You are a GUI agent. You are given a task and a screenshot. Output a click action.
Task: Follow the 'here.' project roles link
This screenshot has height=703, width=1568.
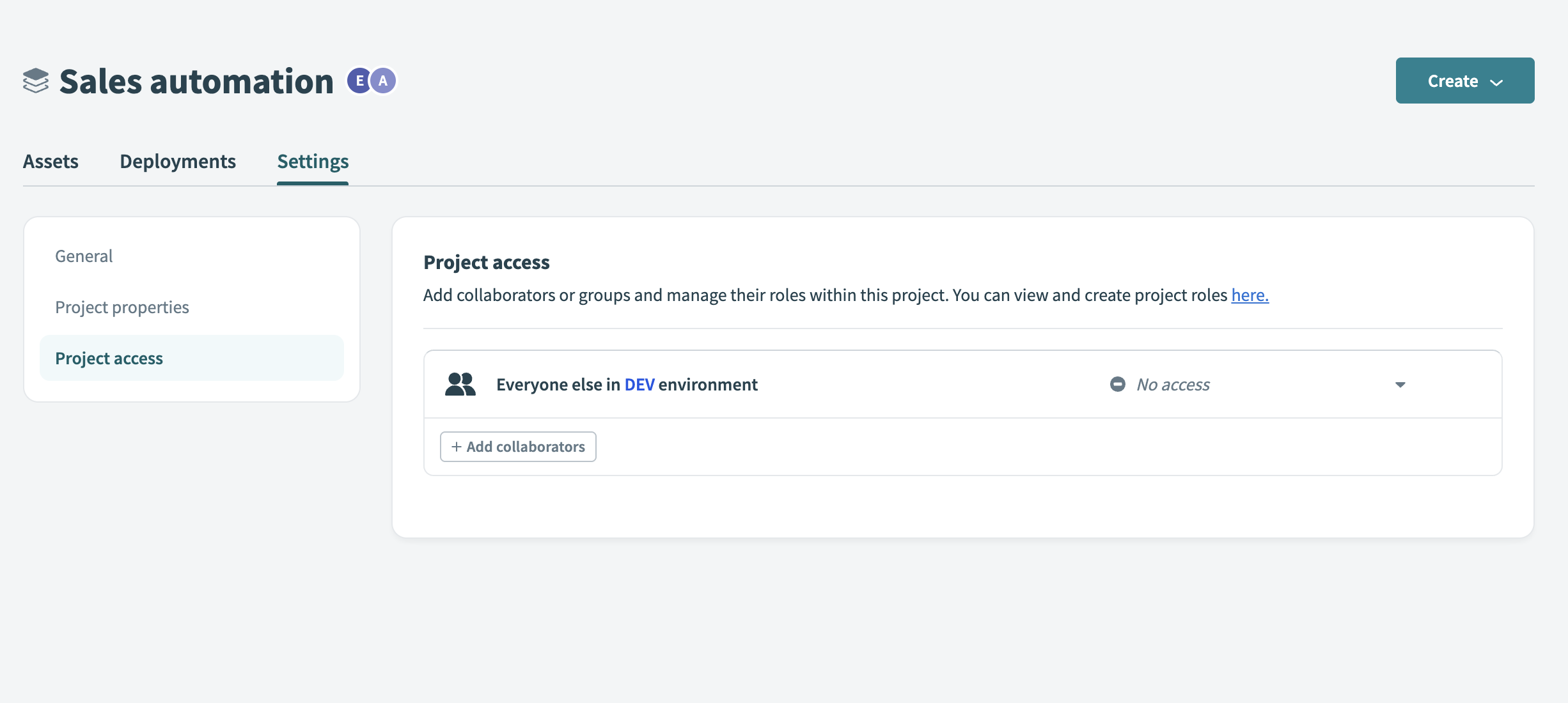click(1250, 295)
